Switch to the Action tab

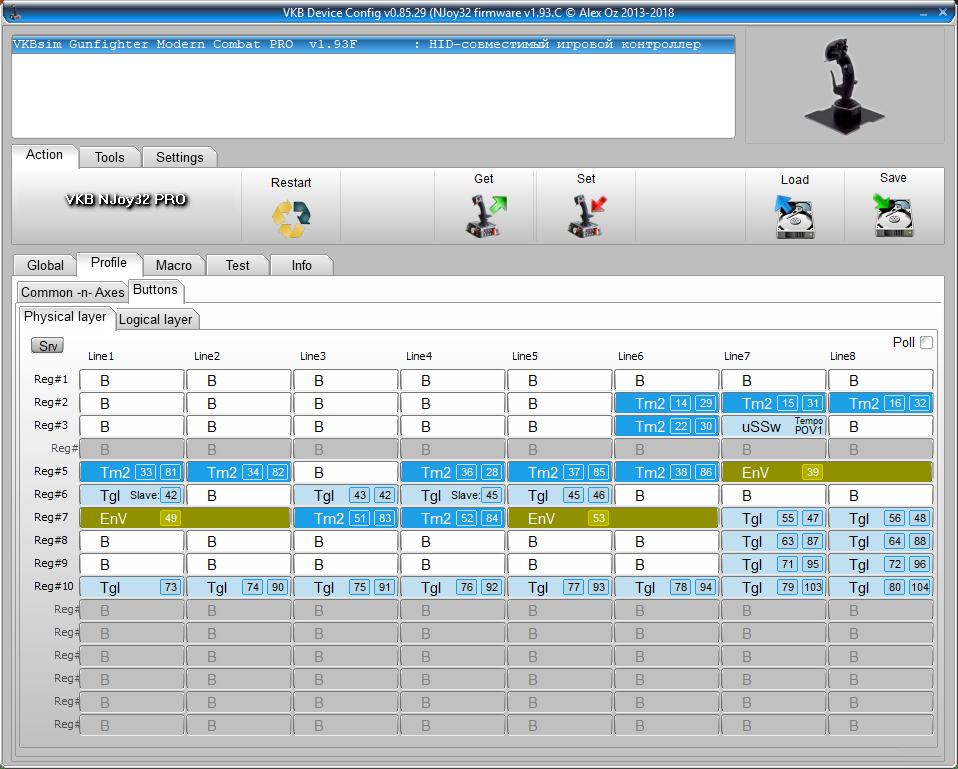coord(45,155)
